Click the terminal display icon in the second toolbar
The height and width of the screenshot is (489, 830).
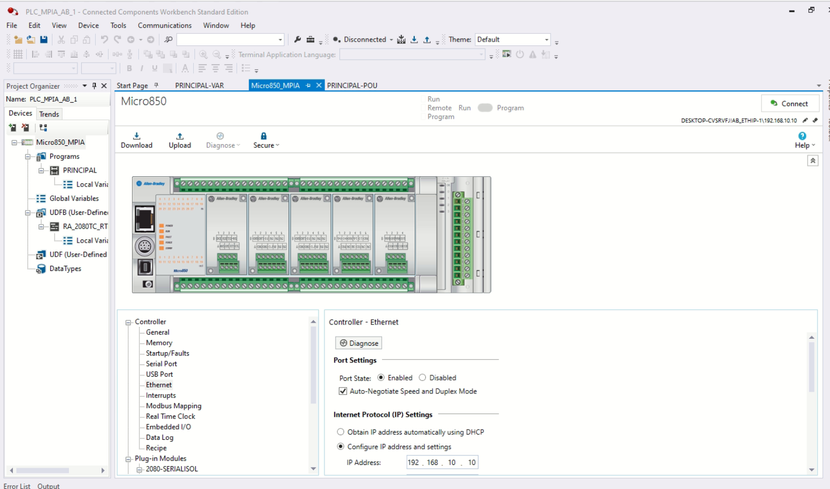coord(507,54)
